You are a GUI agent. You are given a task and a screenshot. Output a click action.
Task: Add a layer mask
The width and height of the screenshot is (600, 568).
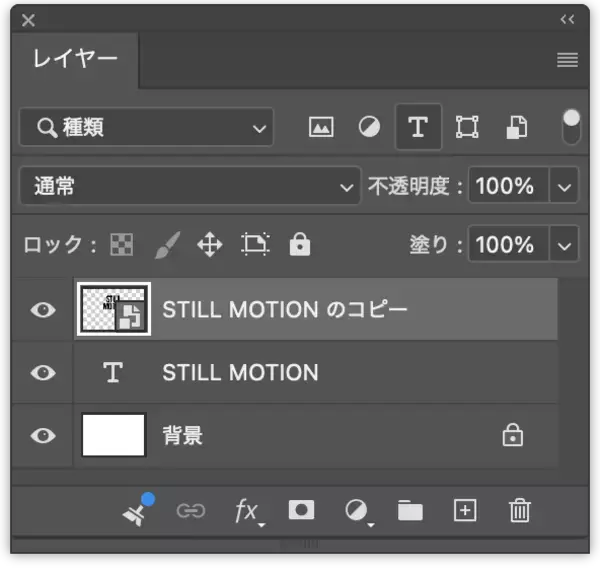(302, 510)
